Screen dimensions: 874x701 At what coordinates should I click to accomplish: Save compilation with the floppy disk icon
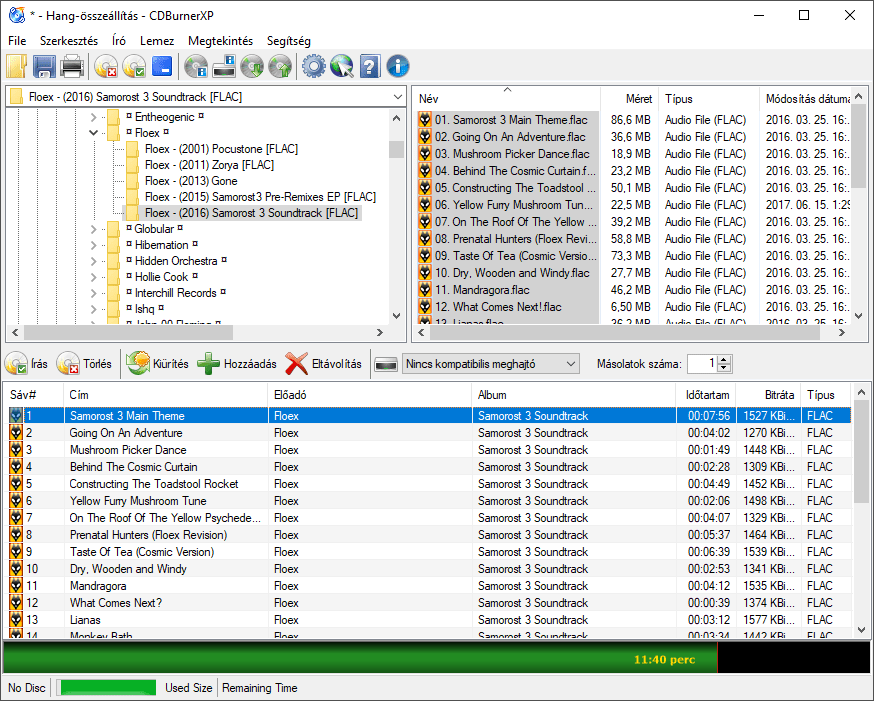tap(44, 66)
